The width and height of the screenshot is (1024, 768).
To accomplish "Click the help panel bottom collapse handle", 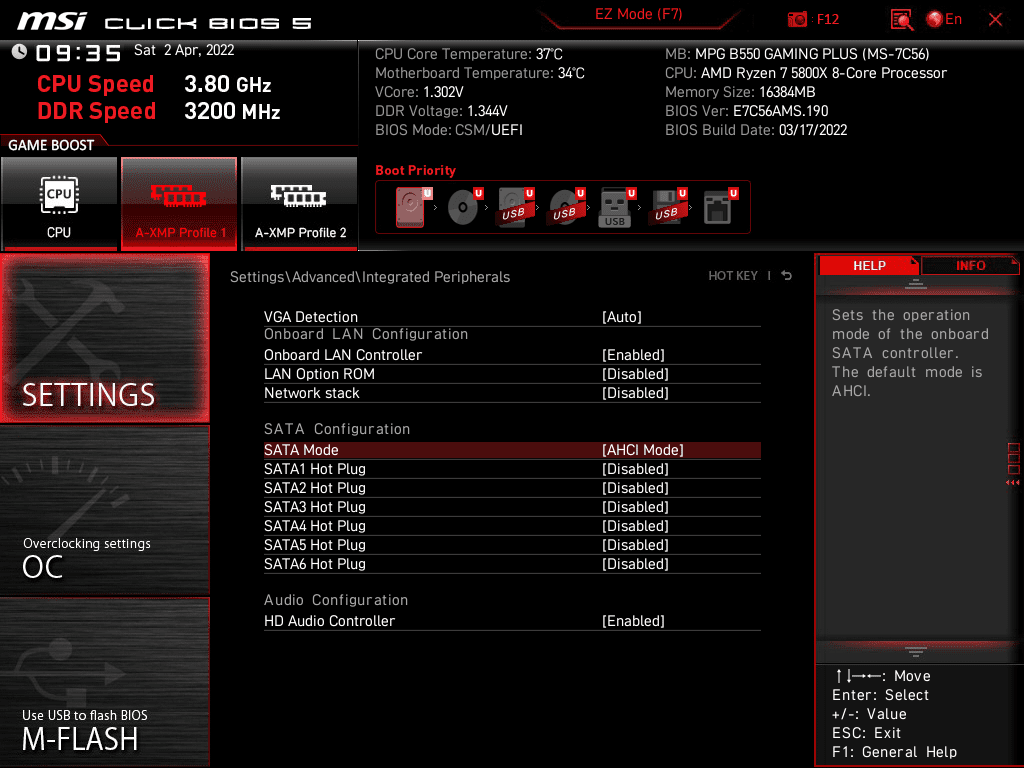I will point(916,651).
